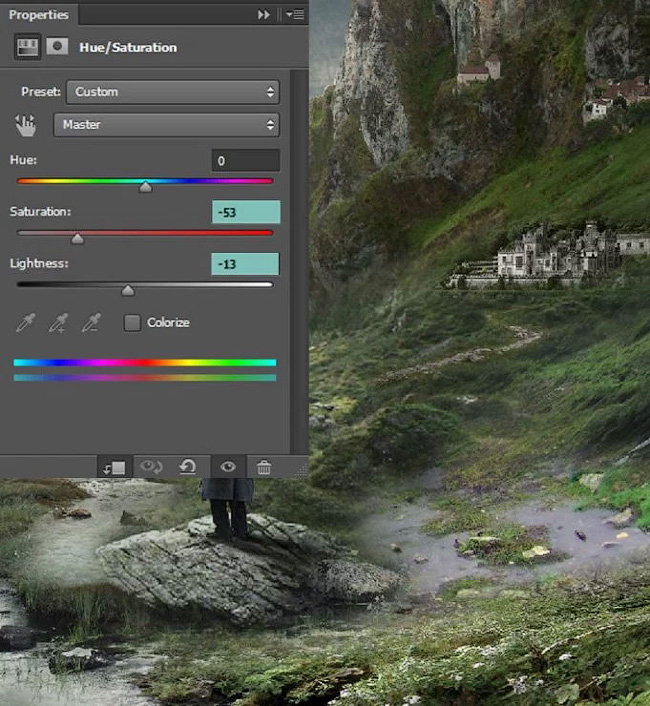Open the Master color range dropdown
This screenshot has height=706, width=650.
click(167, 125)
